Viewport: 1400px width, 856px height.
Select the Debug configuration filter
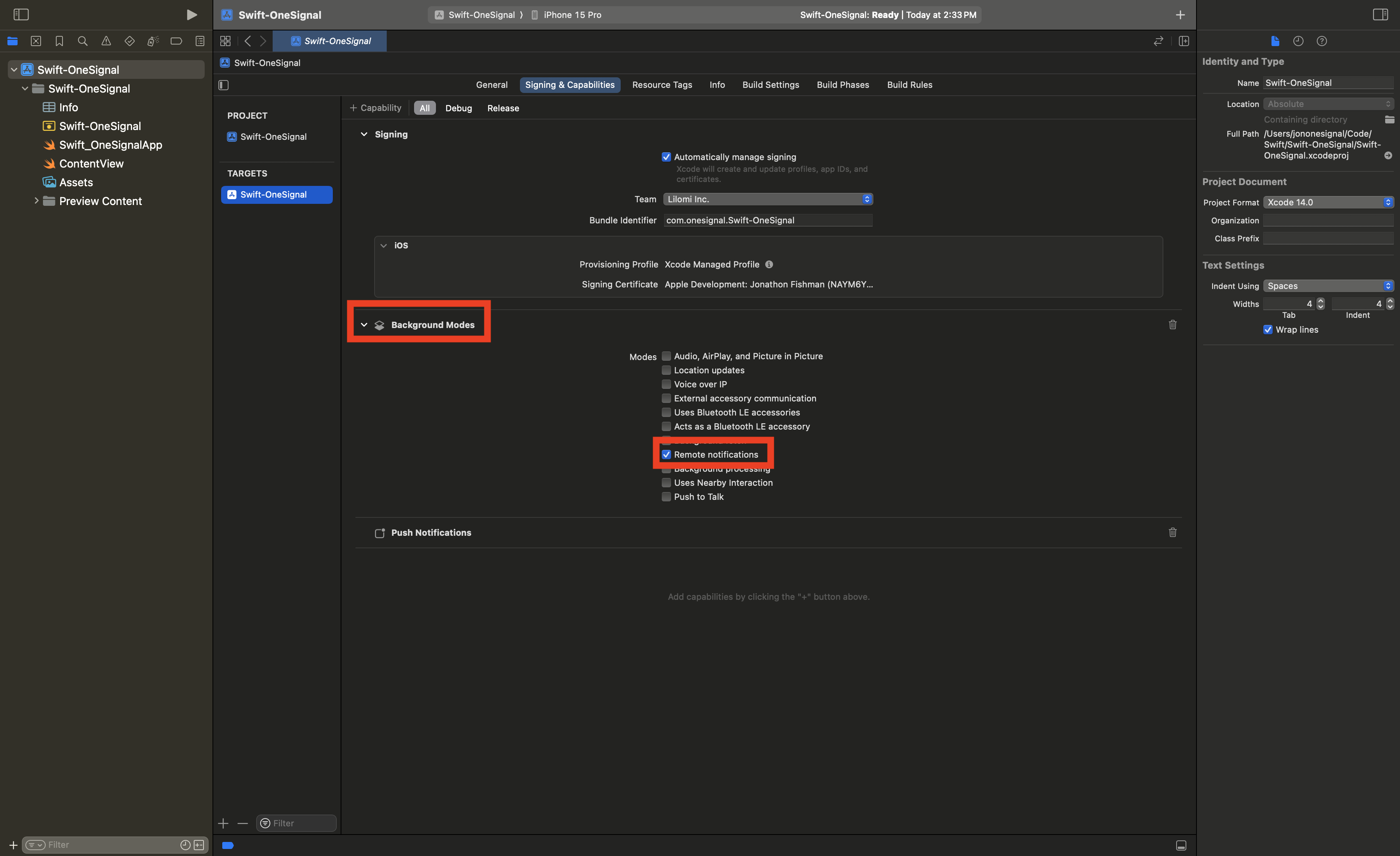point(458,108)
